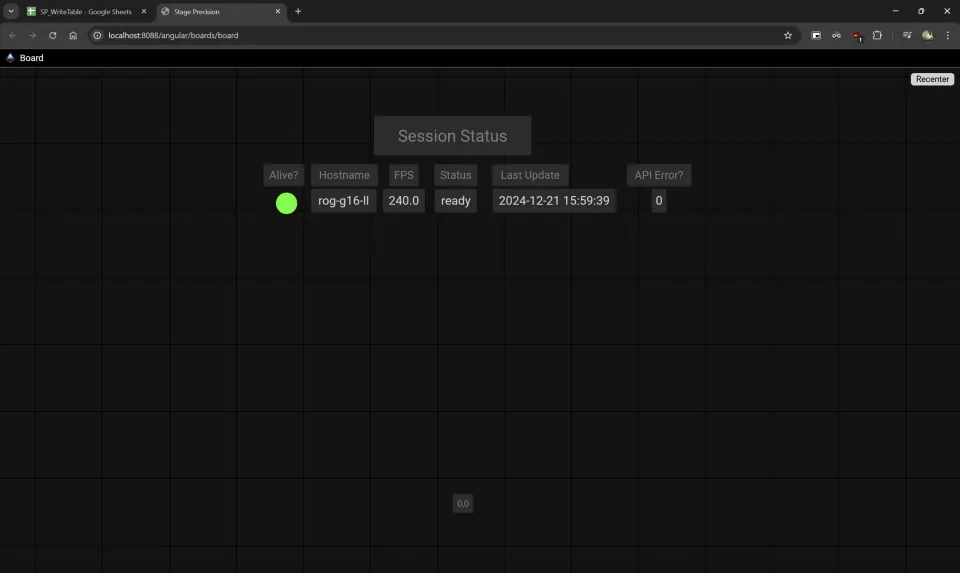960x573 pixels.
Task: Select the Stage Precision browser tab
Action: pyautogui.click(x=221, y=12)
